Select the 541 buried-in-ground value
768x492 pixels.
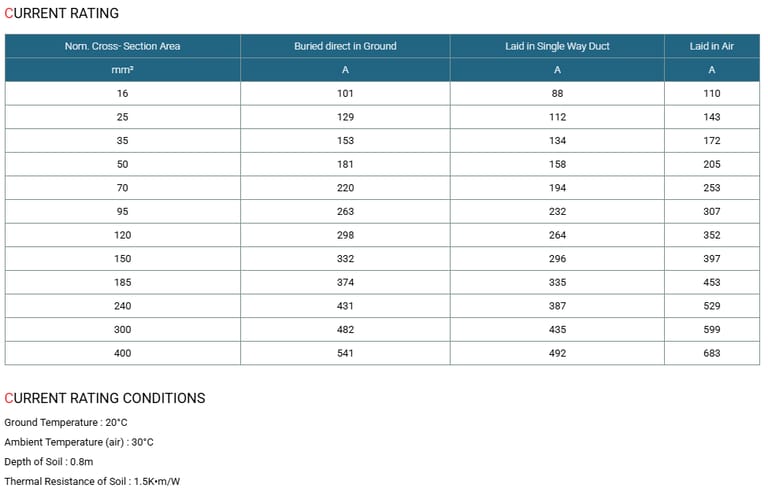[345, 353]
